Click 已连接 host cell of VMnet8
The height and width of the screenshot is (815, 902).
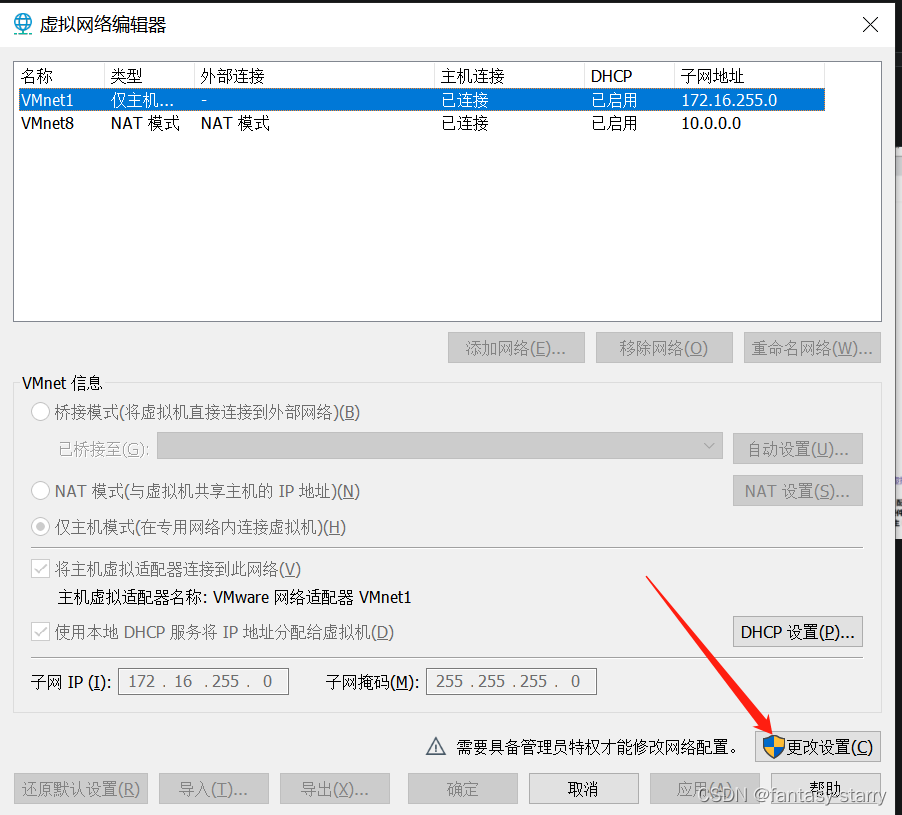465,123
